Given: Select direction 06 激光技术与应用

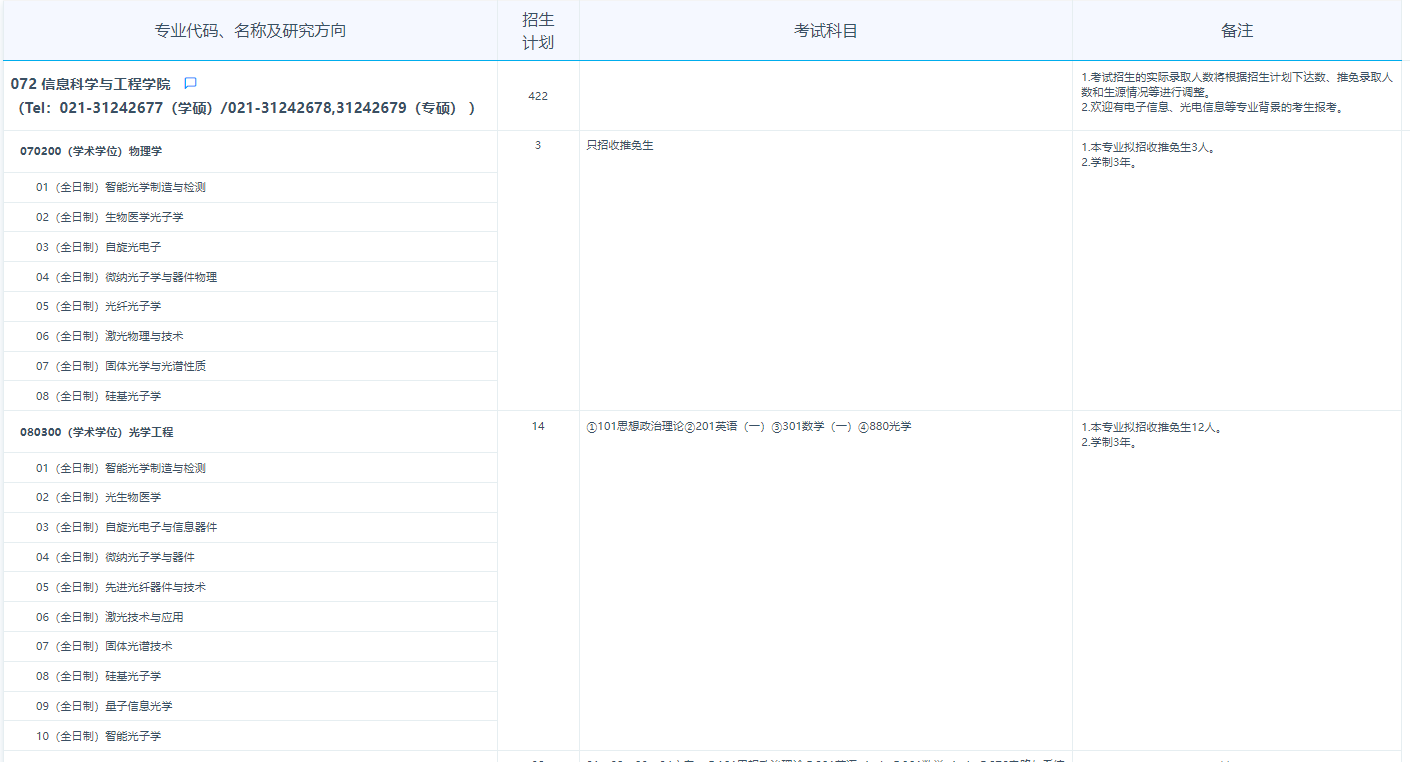Looking at the screenshot, I should coord(110,617).
